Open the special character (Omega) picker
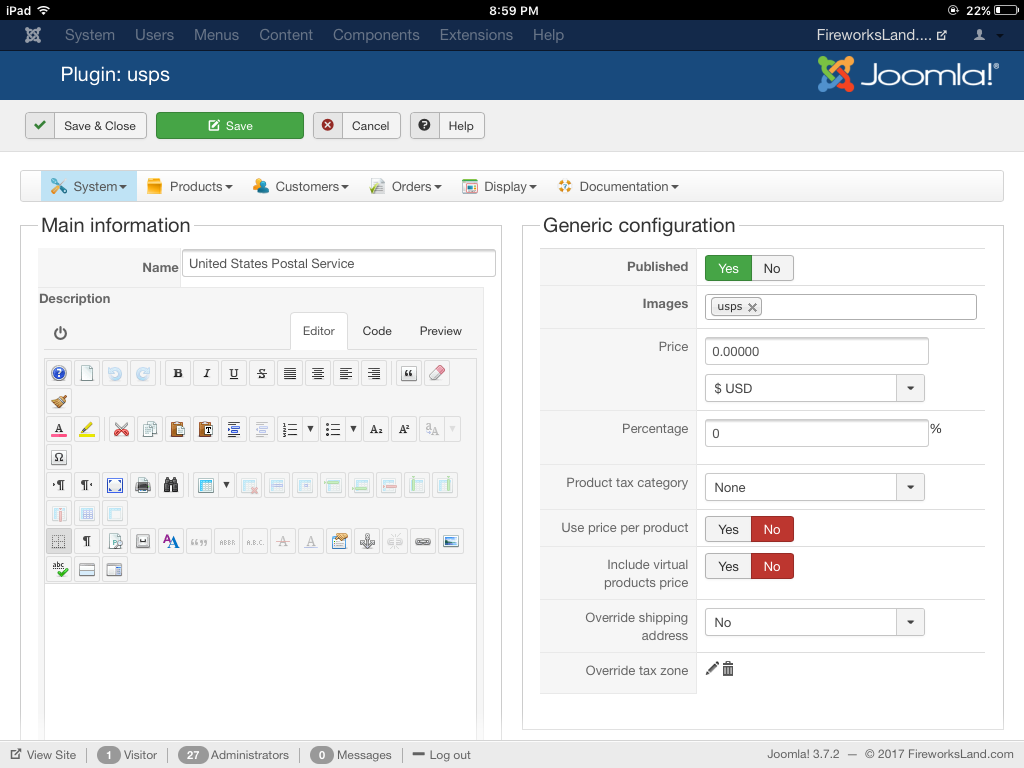Screen dimensions: 1024x768 59,458
